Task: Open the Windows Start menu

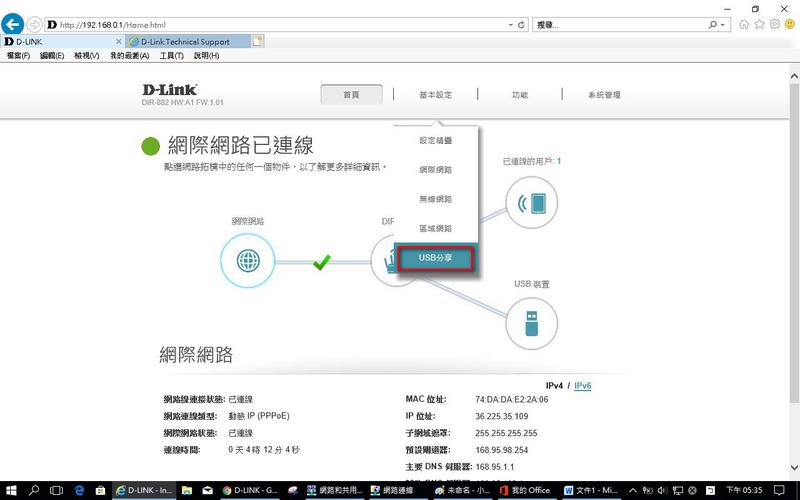Action: (10, 490)
